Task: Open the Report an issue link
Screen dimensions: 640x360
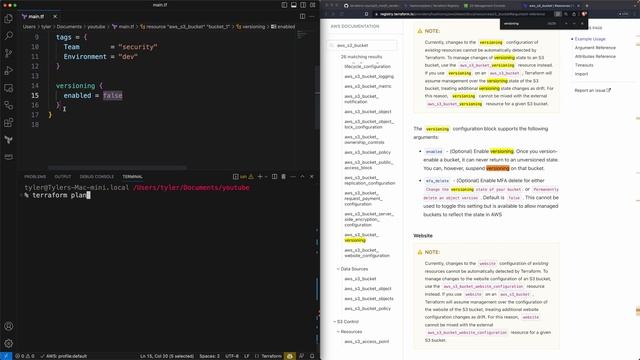Action: tap(592, 90)
